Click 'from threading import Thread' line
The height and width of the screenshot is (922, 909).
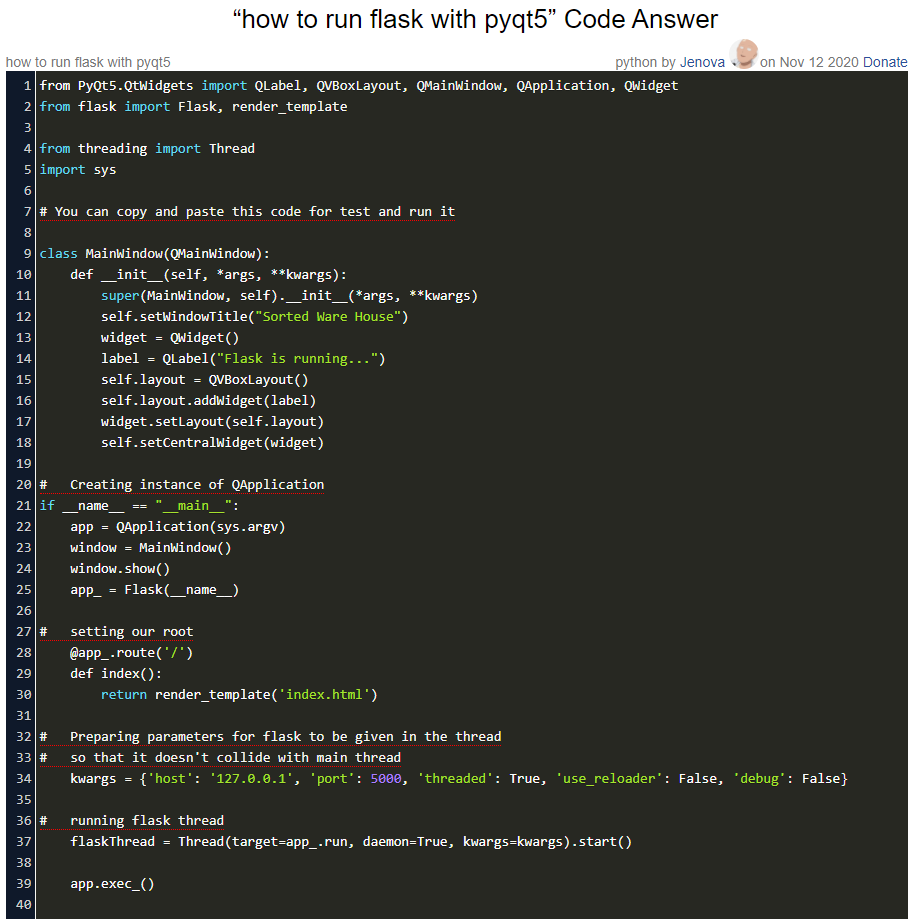147,149
